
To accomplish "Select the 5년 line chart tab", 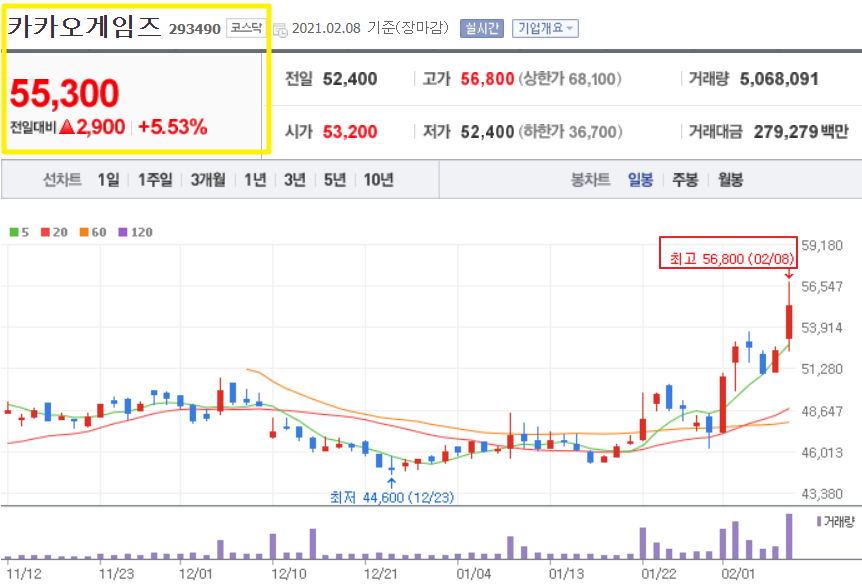I will 335,180.
